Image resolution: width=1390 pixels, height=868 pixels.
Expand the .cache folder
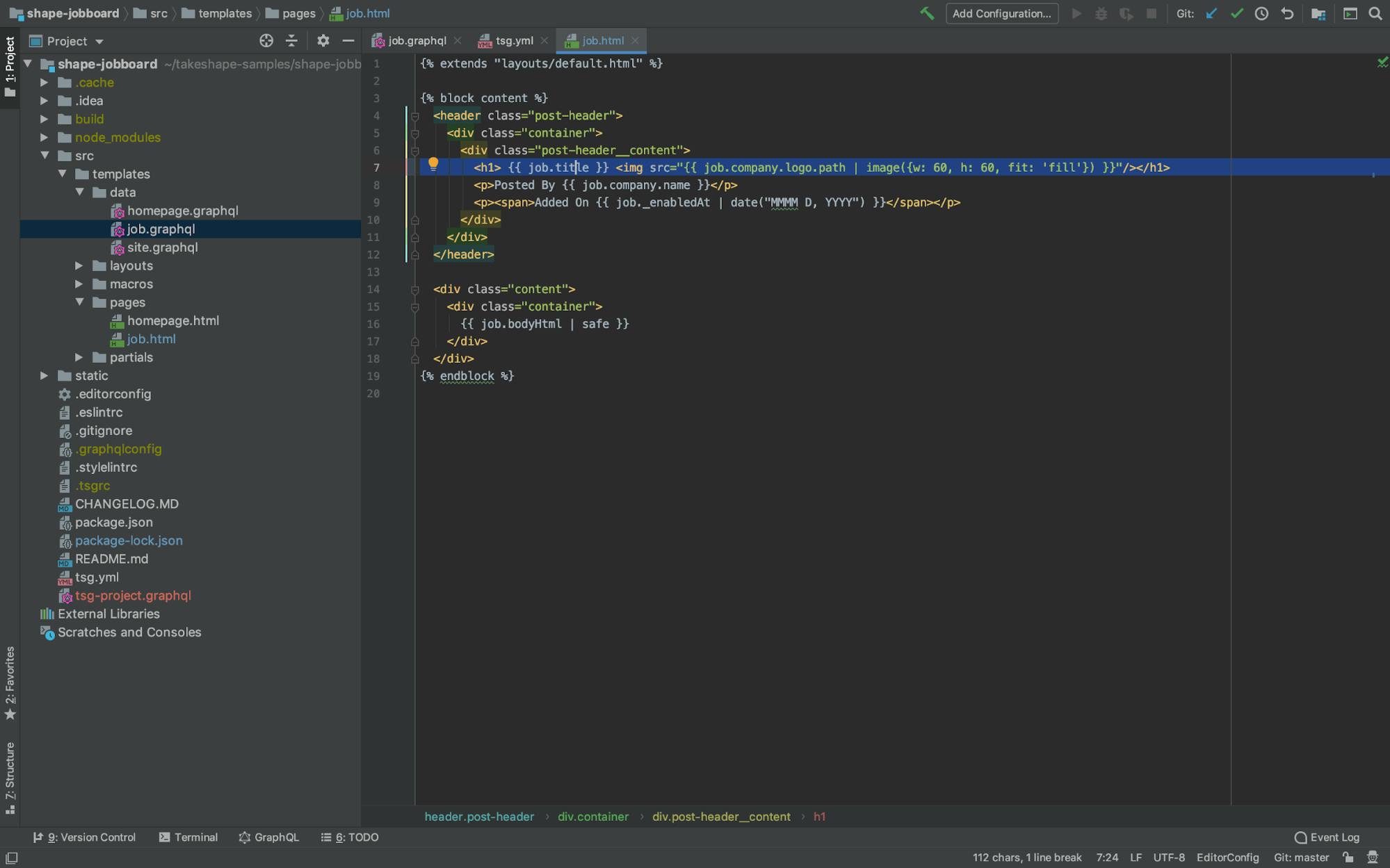coord(45,82)
